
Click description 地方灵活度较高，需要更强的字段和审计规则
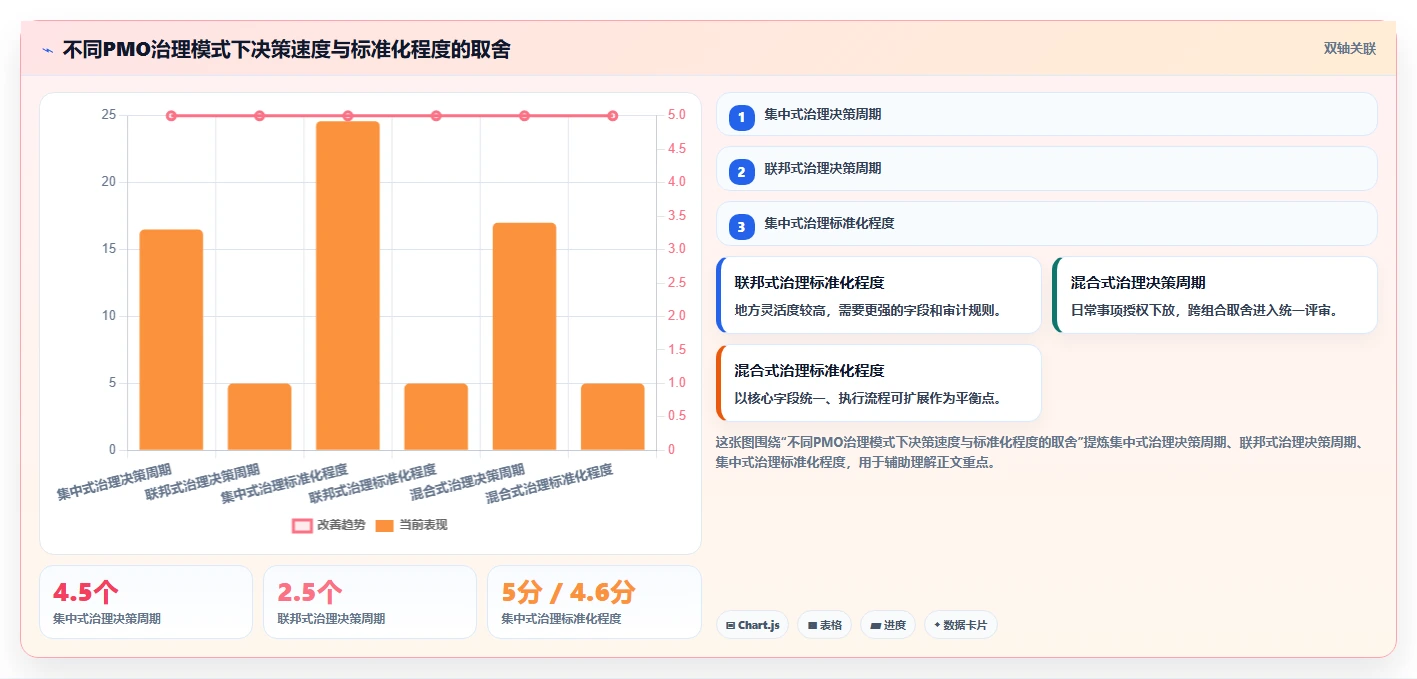coord(868,310)
